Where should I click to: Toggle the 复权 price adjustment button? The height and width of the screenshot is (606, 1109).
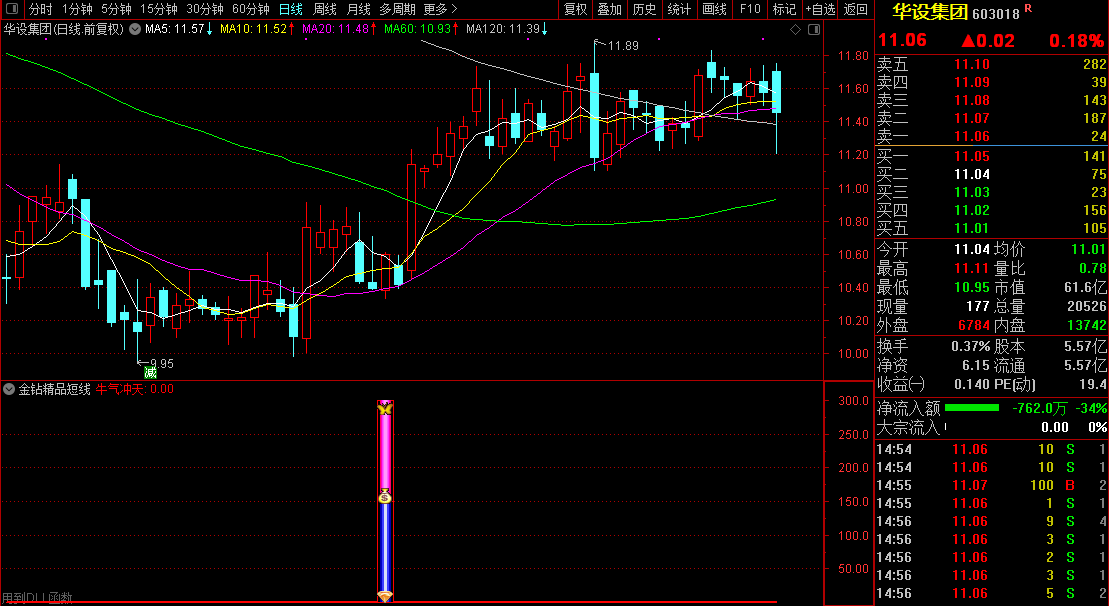tap(575, 9)
